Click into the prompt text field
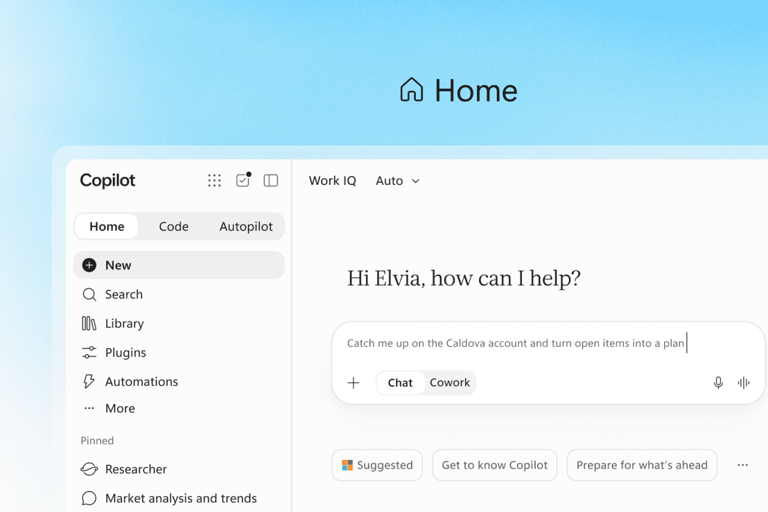768x512 pixels. click(x=548, y=343)
